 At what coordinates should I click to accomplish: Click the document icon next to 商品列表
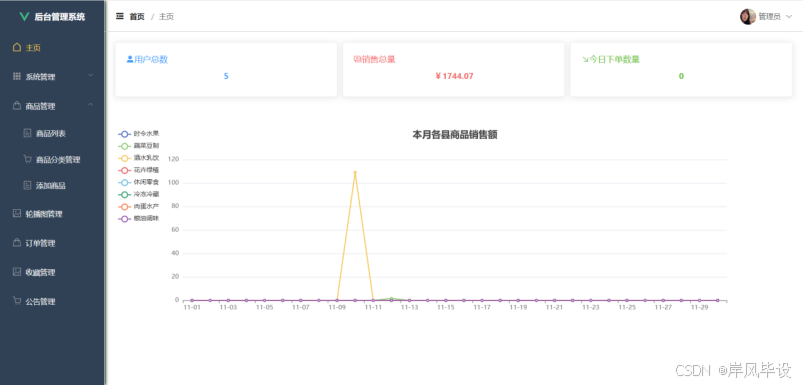27,133
